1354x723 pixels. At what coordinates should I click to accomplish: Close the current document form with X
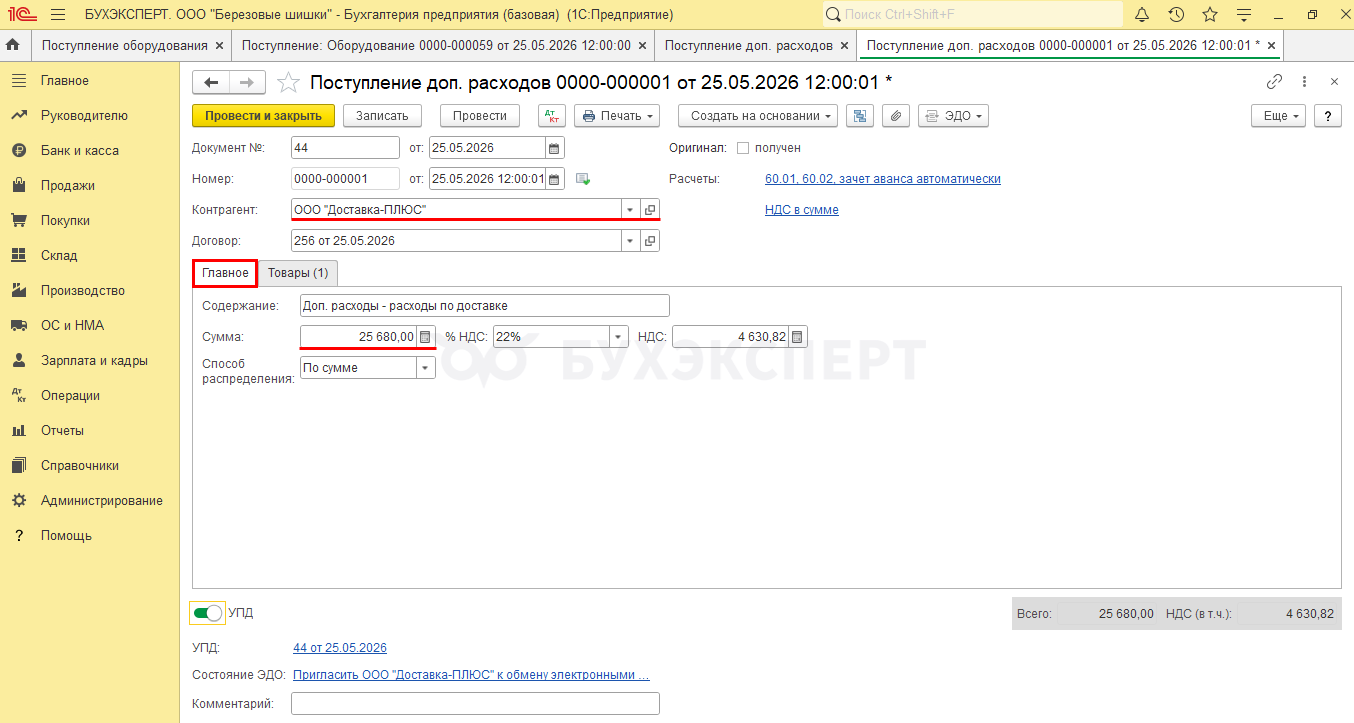[1334, 82]
